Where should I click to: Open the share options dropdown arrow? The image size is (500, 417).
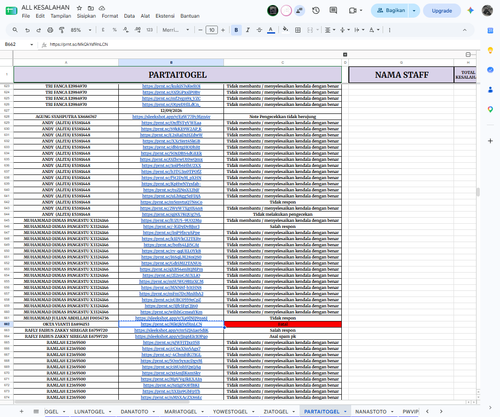pyautogui.click(x=414, y=11)
